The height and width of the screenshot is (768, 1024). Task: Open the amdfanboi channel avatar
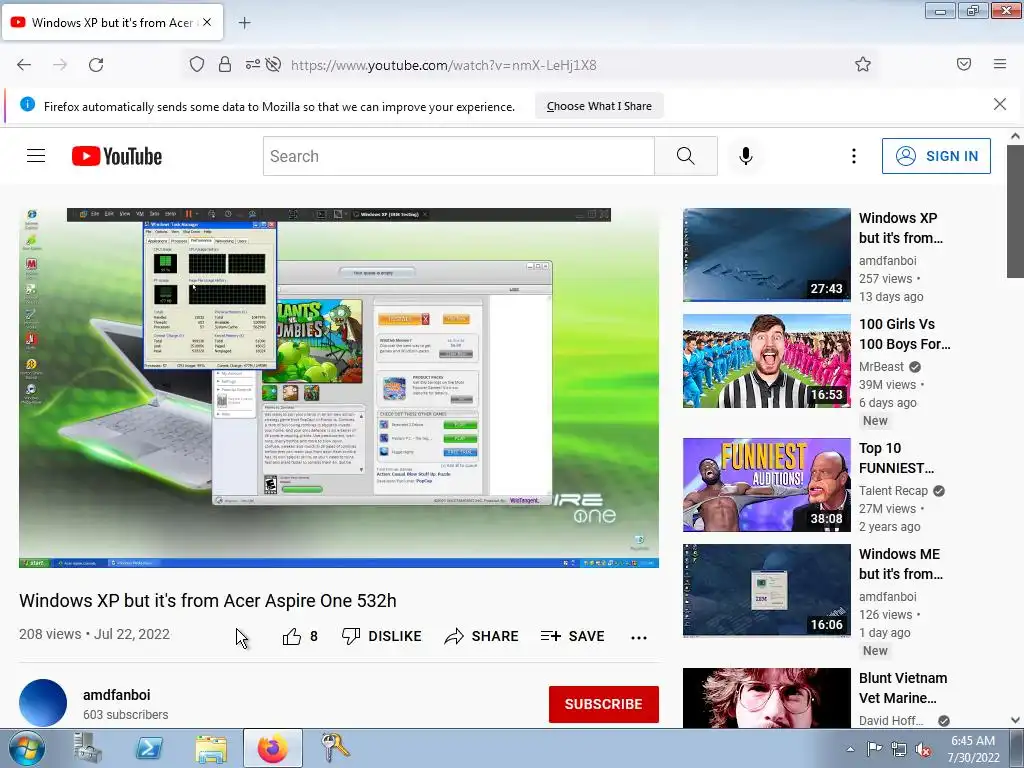tap(43, 703)
